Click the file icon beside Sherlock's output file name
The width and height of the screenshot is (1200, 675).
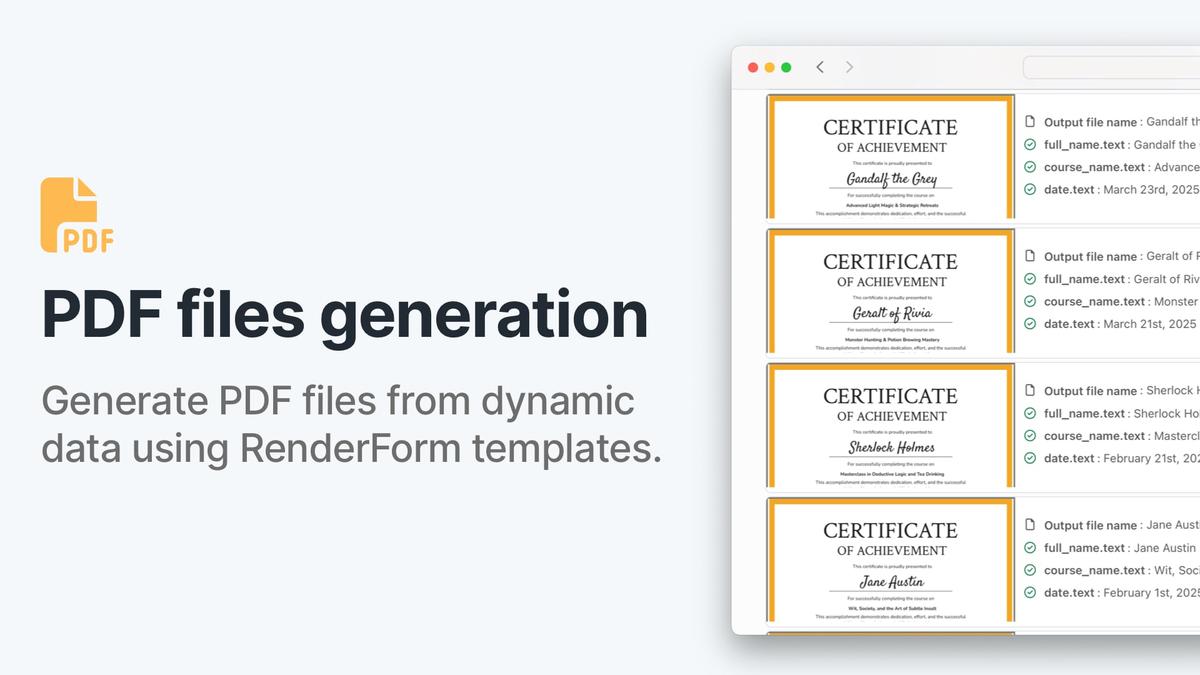[x=1029, y=390]
